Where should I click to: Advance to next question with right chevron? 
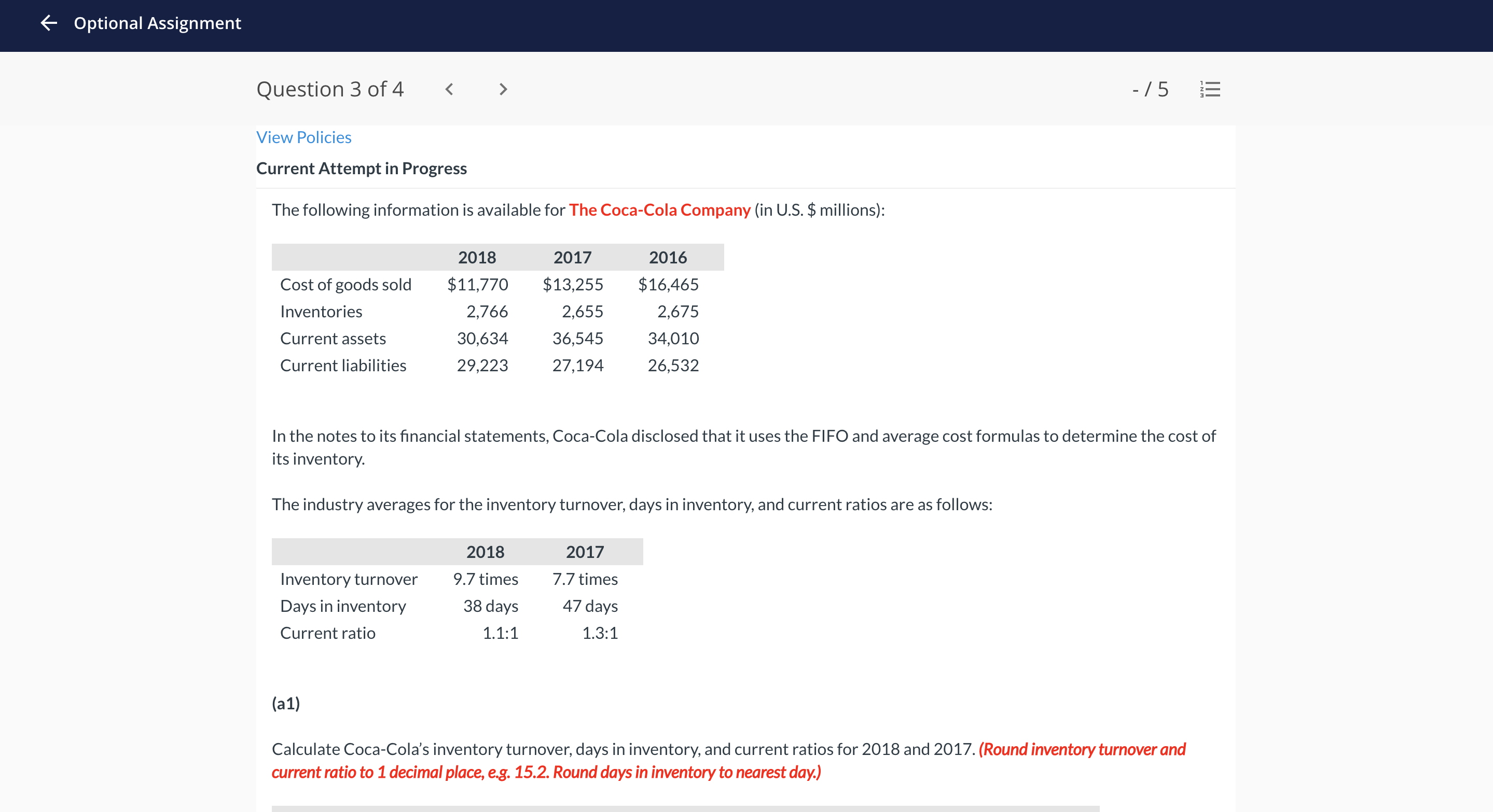(x=503, y=89)
